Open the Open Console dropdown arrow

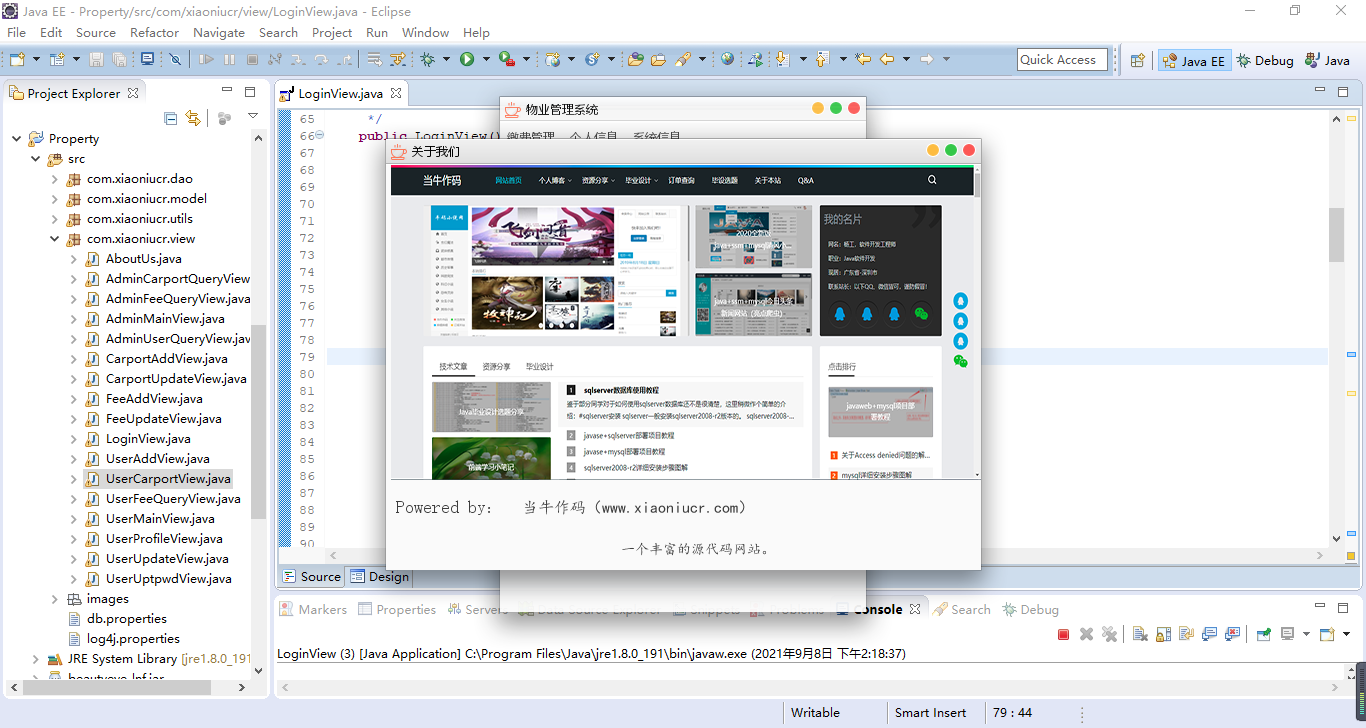click(x=1346, y=634)
